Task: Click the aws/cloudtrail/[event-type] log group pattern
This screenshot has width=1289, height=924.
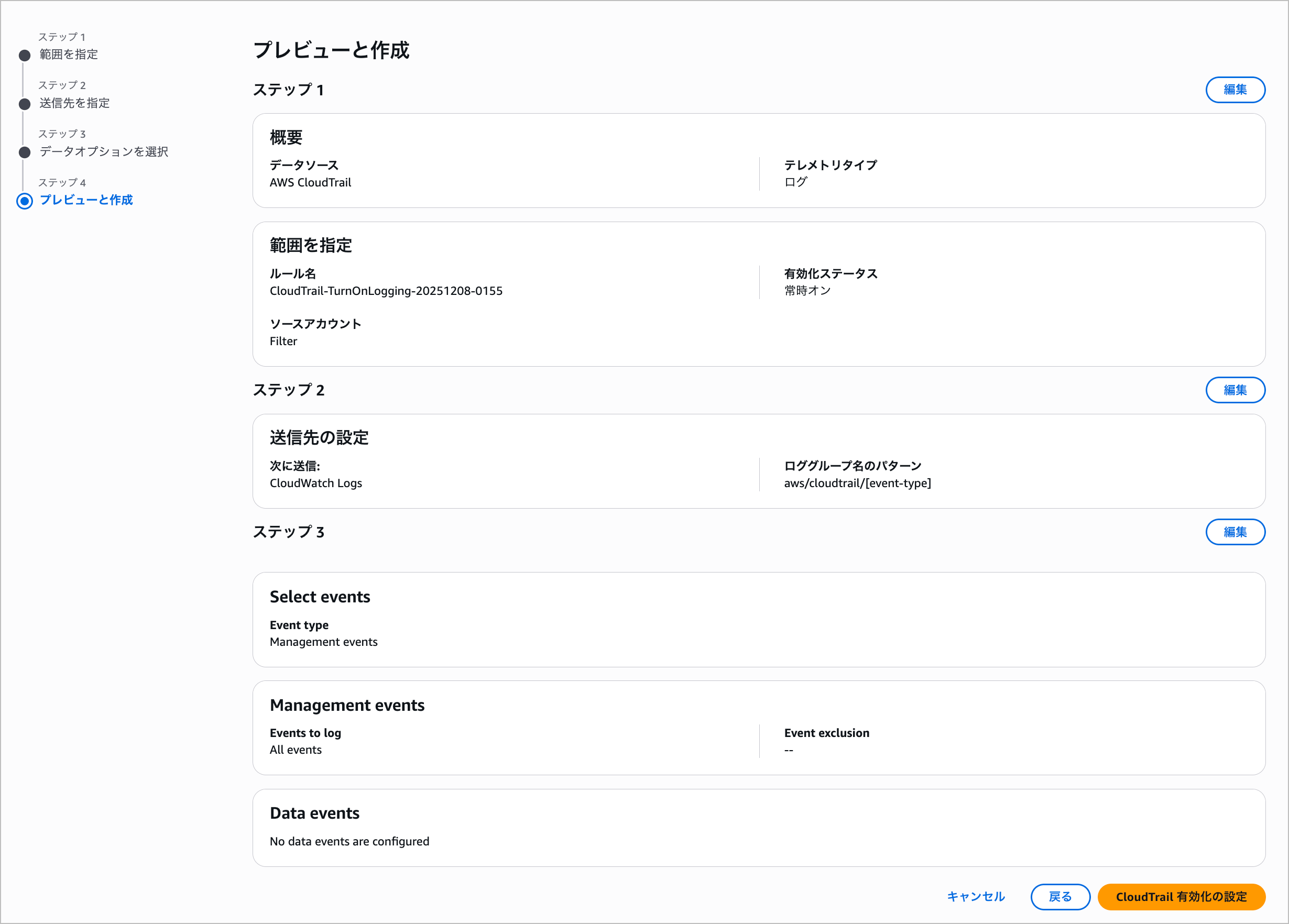Action: point(857,483)
